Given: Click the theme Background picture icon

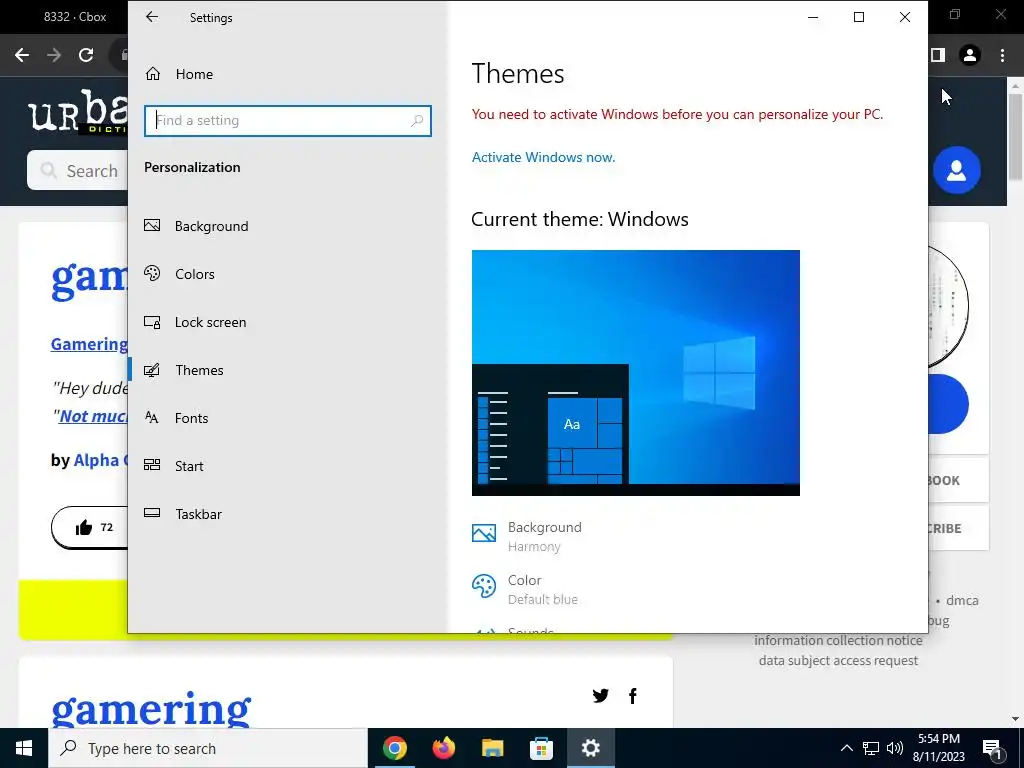Looking at the screenshot, I should [484, 534].
